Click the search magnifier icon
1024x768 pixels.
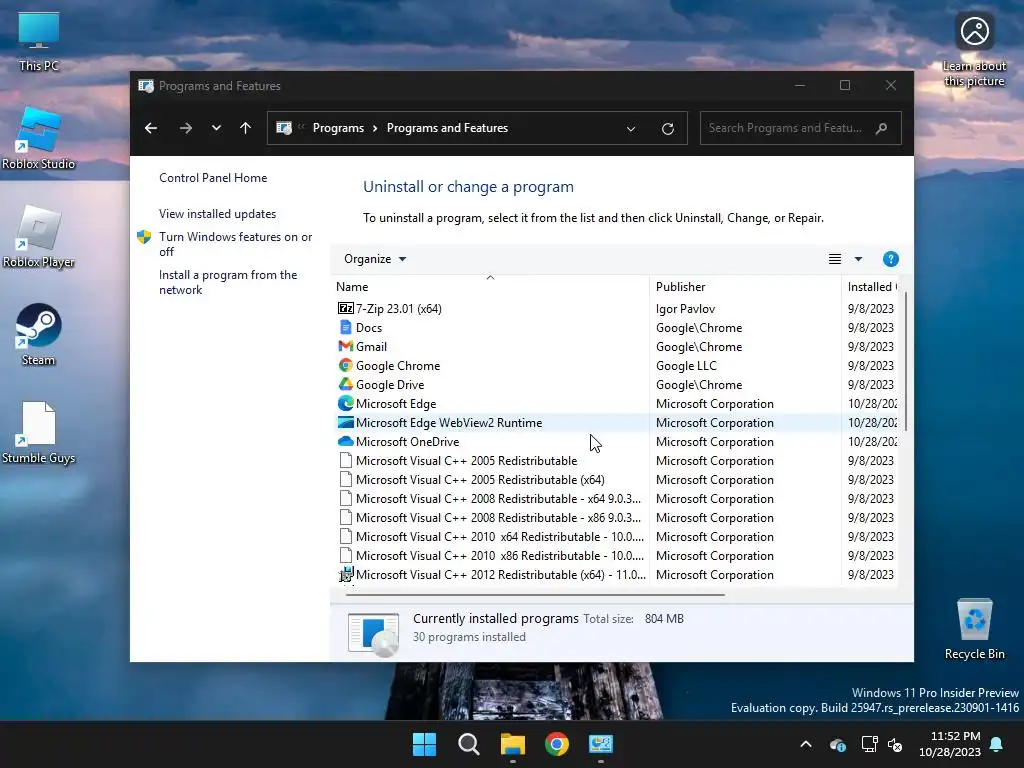[x=882, y=128]
